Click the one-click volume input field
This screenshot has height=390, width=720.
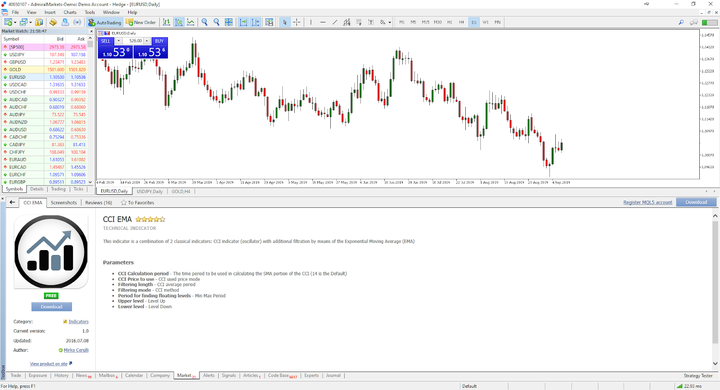point(133,41)
